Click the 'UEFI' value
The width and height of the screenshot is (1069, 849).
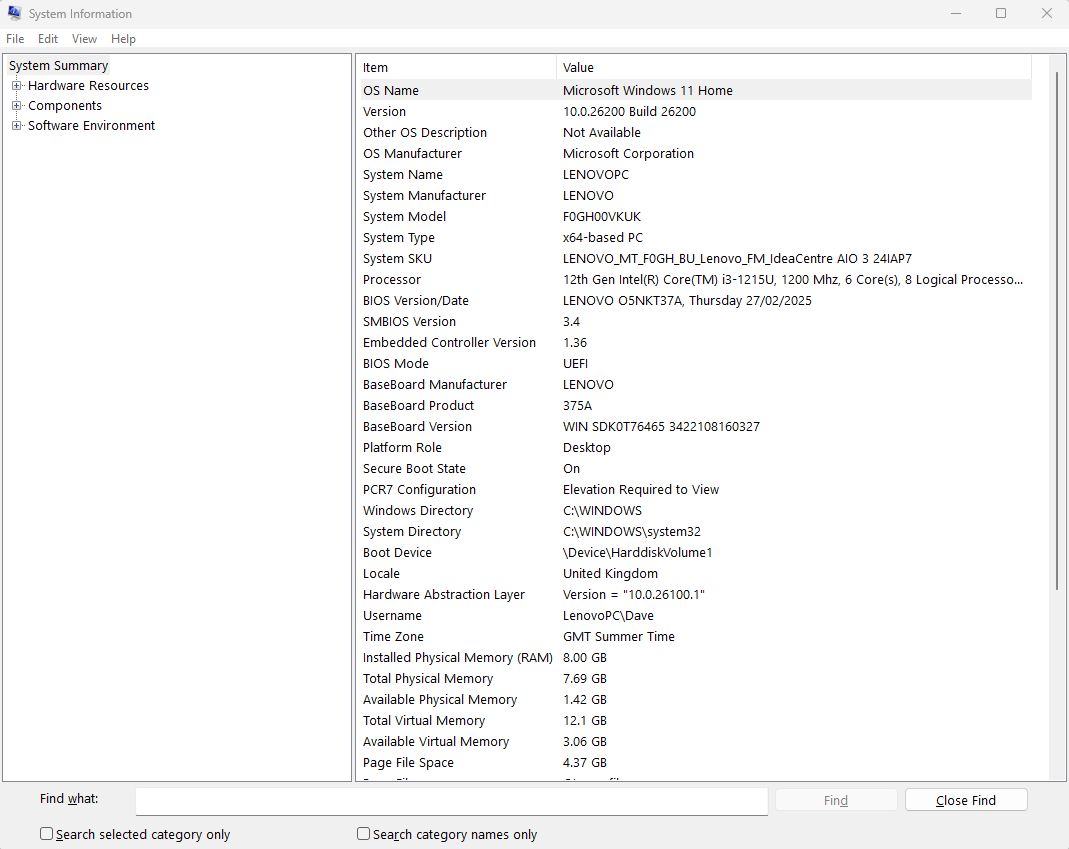pos(575,364)
